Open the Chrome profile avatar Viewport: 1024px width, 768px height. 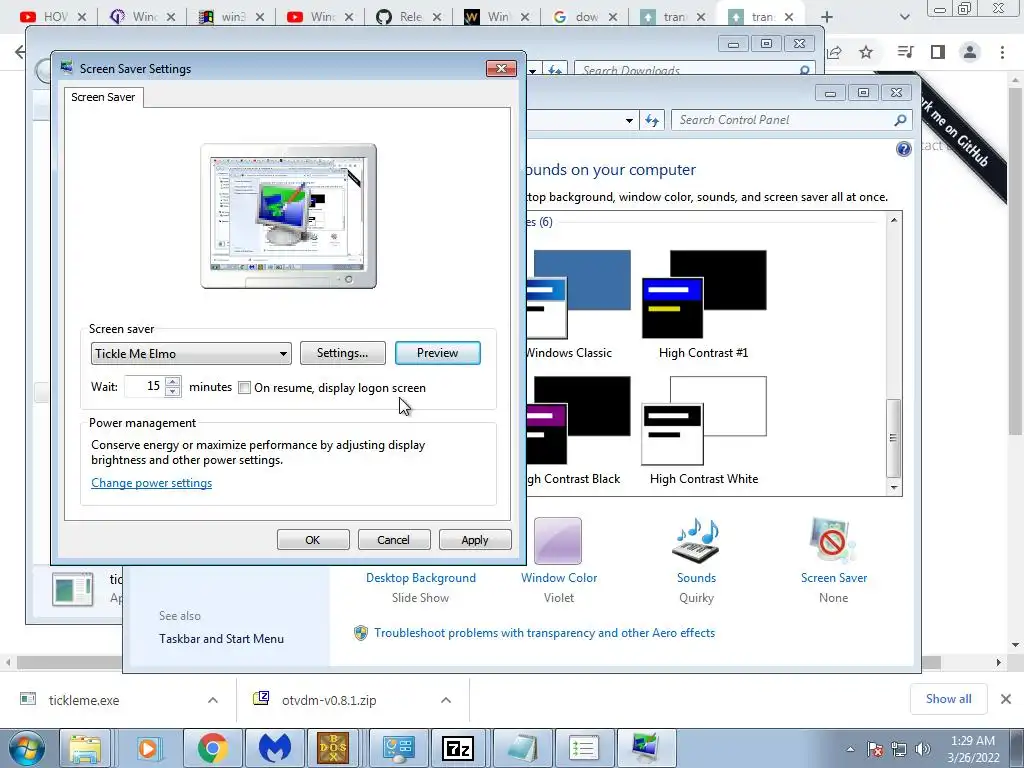pos(970,52)
